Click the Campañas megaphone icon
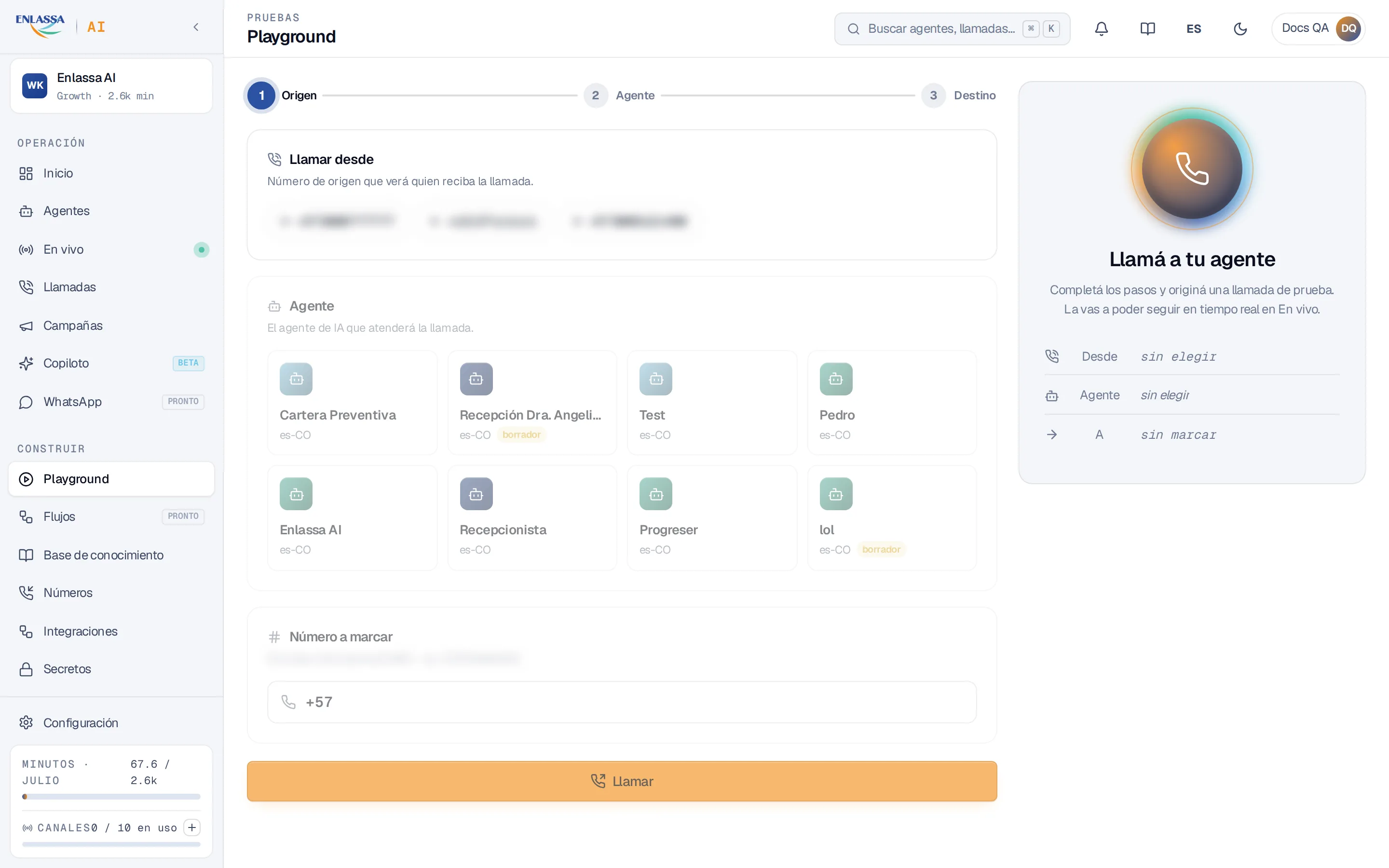 click(x=26, y=325)
